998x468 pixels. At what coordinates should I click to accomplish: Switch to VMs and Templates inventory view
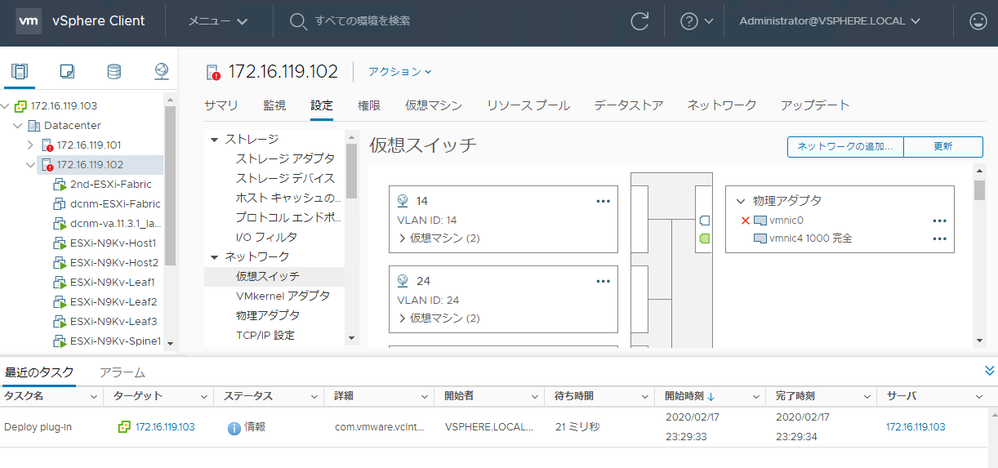pyautogui.click(x=67, y=71)
